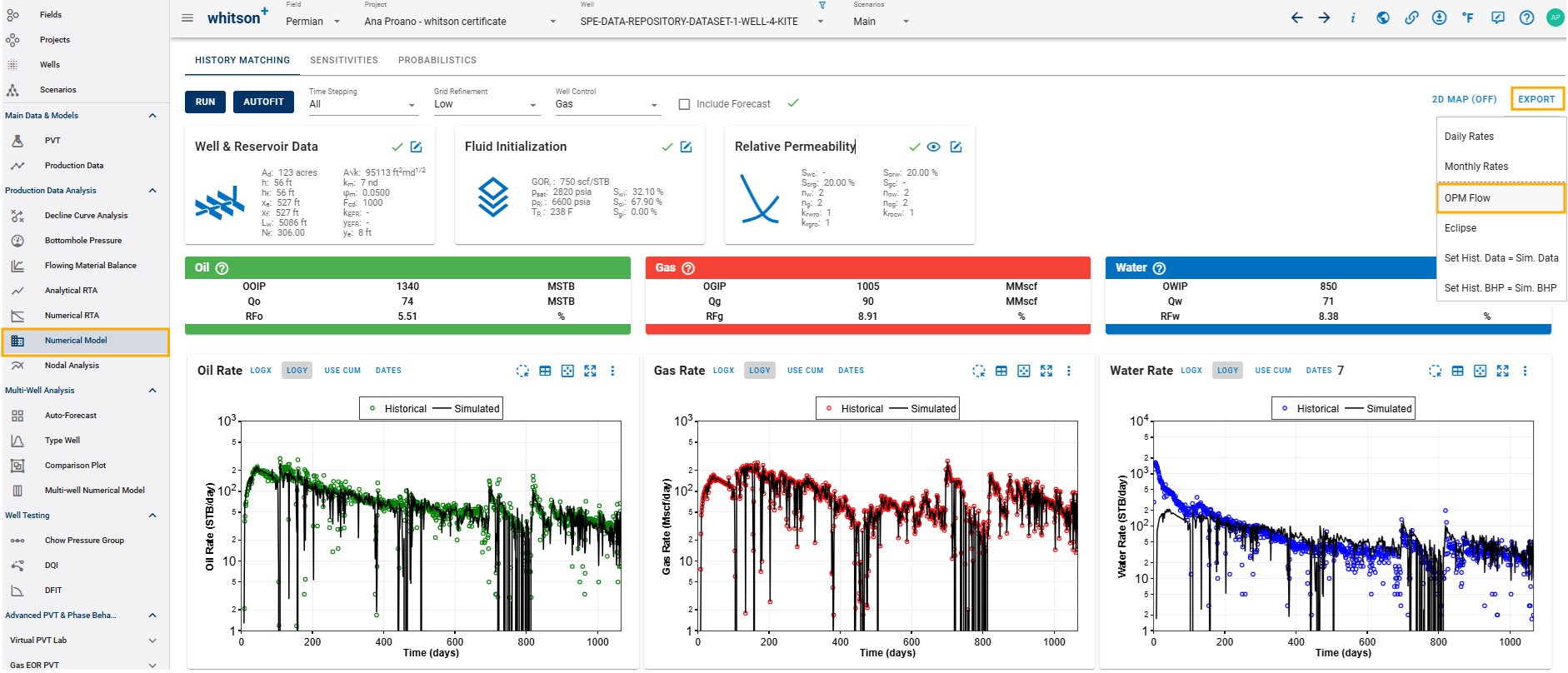
Task: Enable the Include Forecast checkbox
Action: (685, 104)
